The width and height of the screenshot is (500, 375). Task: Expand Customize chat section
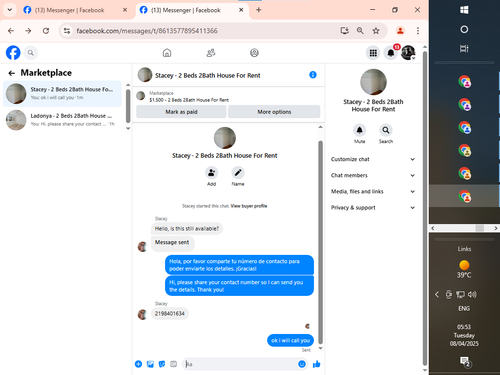pos(373,159)
